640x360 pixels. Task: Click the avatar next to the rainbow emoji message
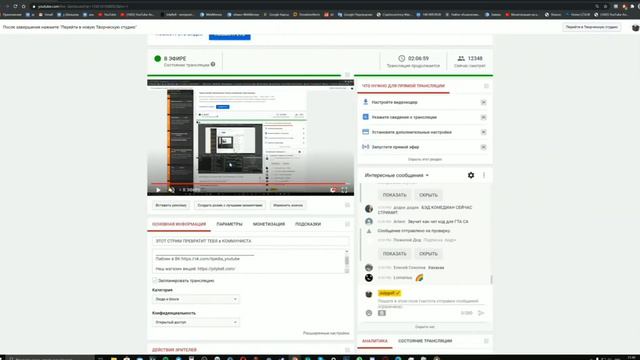tap(369, 278)
